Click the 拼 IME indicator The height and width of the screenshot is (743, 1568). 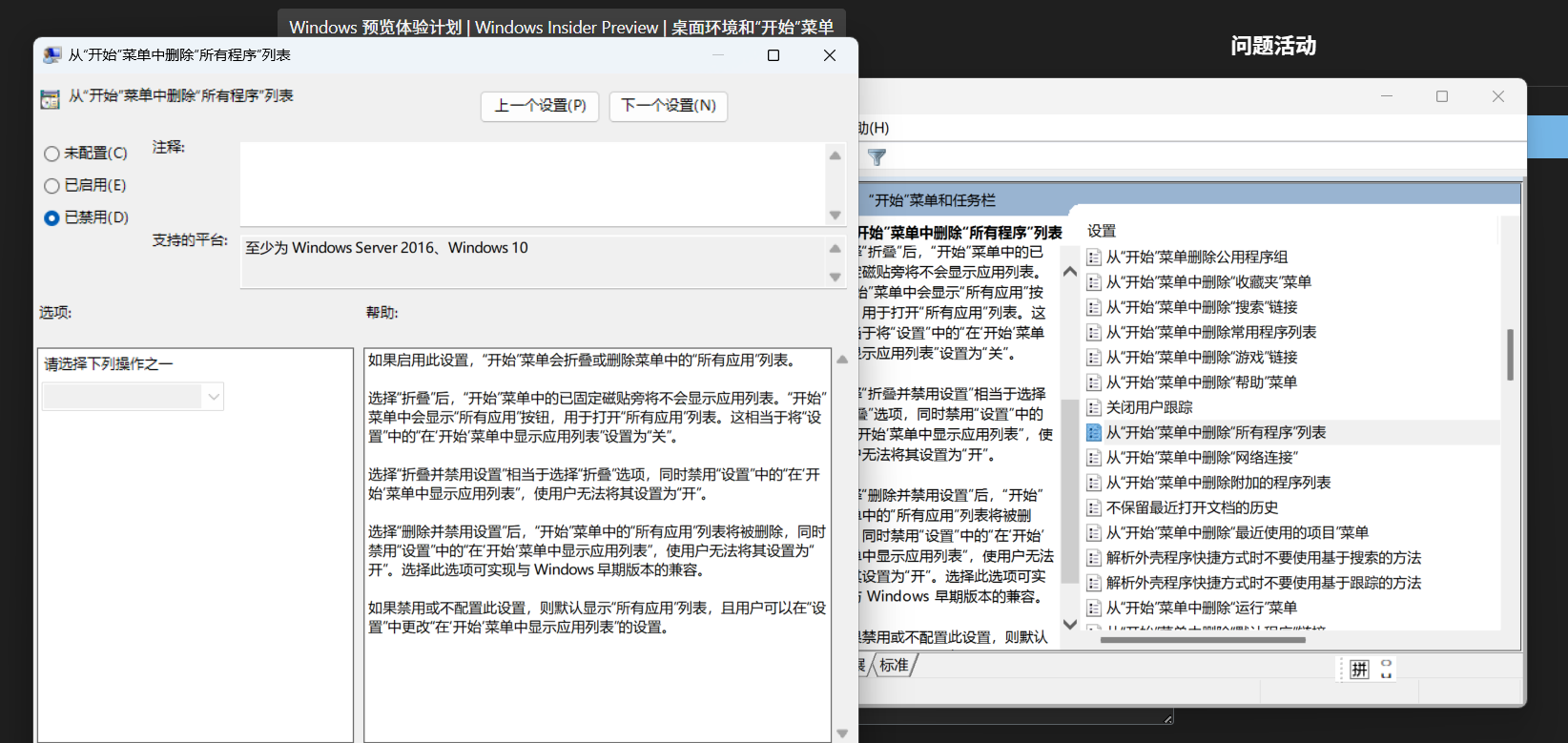pyautogui.click(x=1359, y=670)
